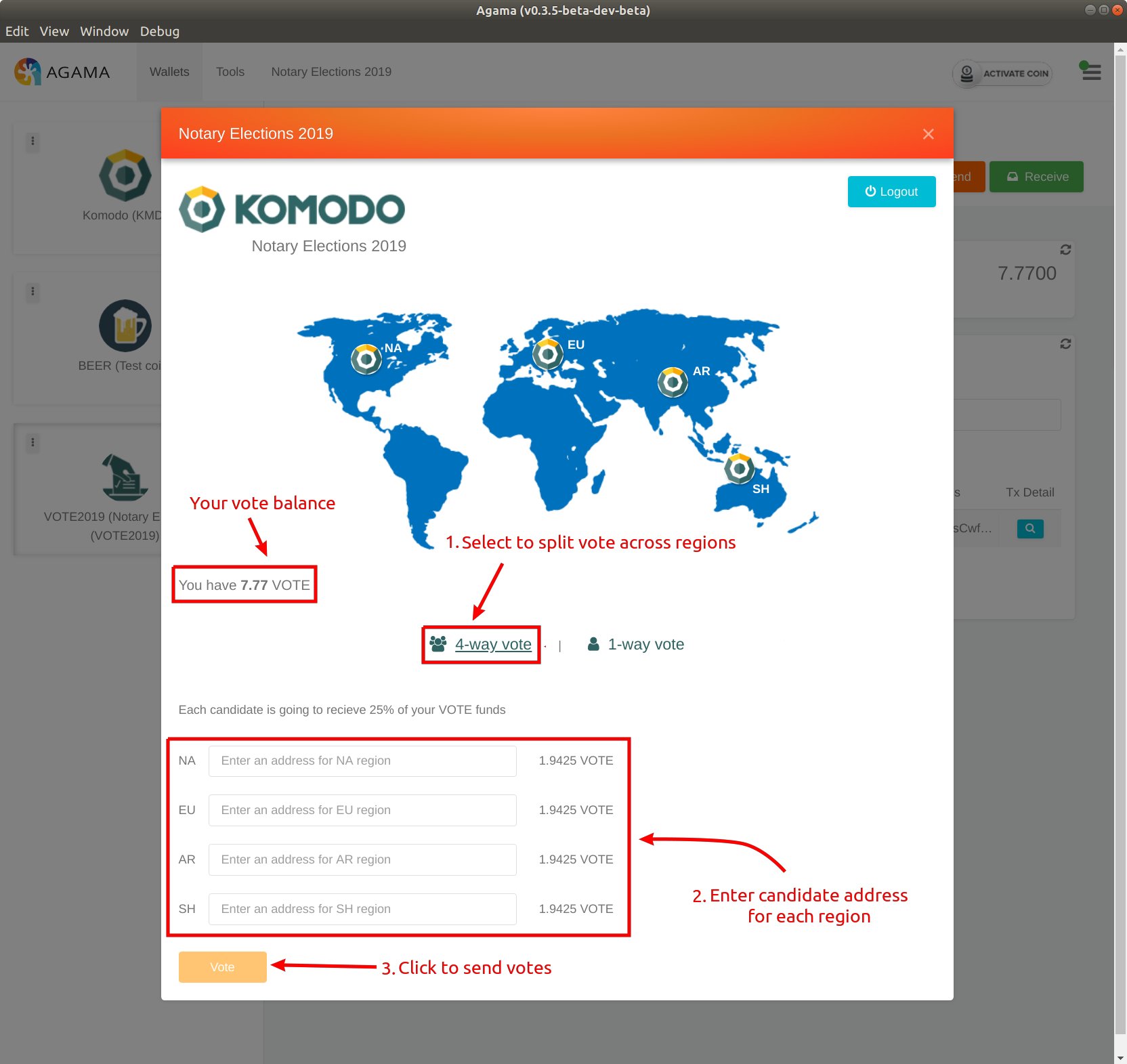The image size is (1127, 1064).
Task: Click the Logout button
Action: tap(891, 192)
